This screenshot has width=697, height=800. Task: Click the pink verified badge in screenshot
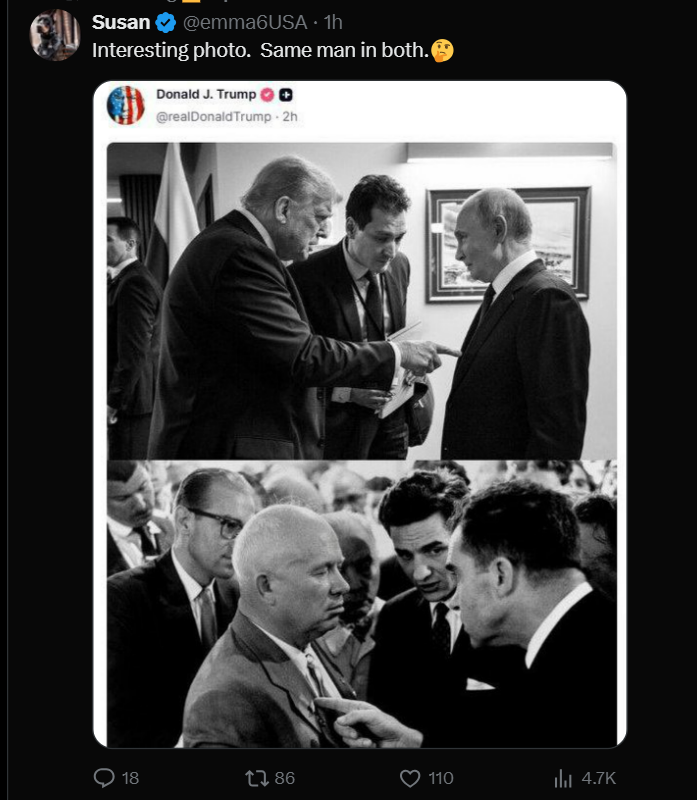(268, 95)
